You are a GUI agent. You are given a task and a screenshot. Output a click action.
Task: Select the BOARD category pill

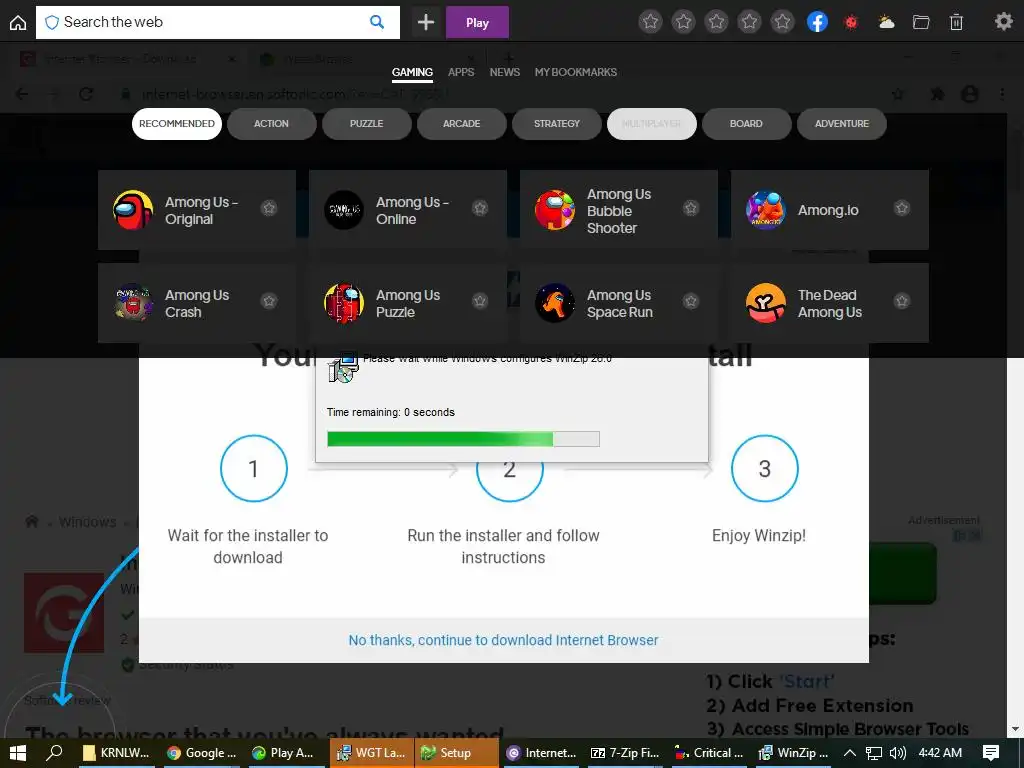click(746, 124)
